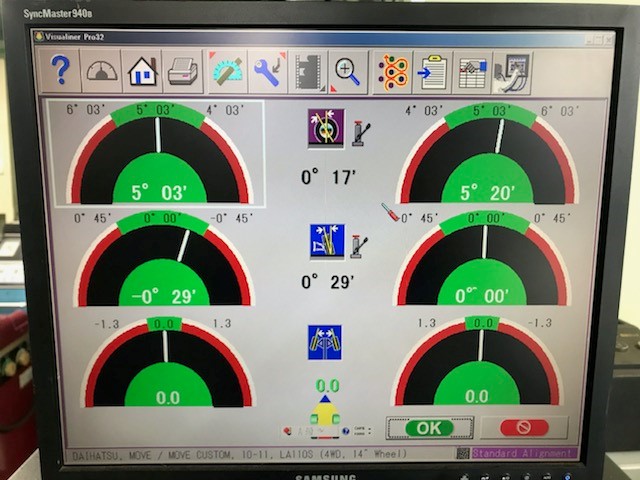Open the wrench adjustment tool
This screenshot has height=480, width=640.
[x=267, y=72]
